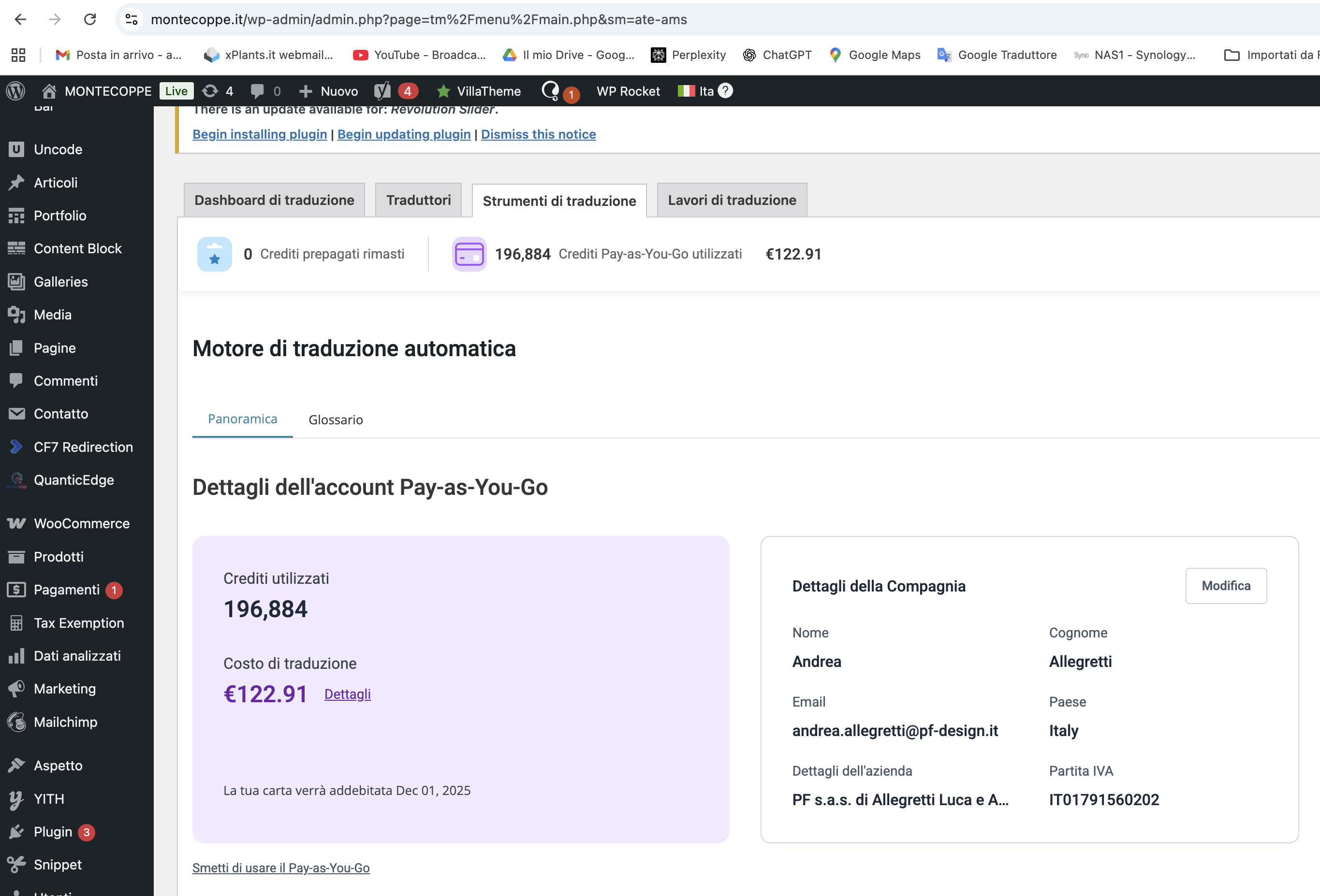Open the Dettagli cost link

(x=347, y=694)
